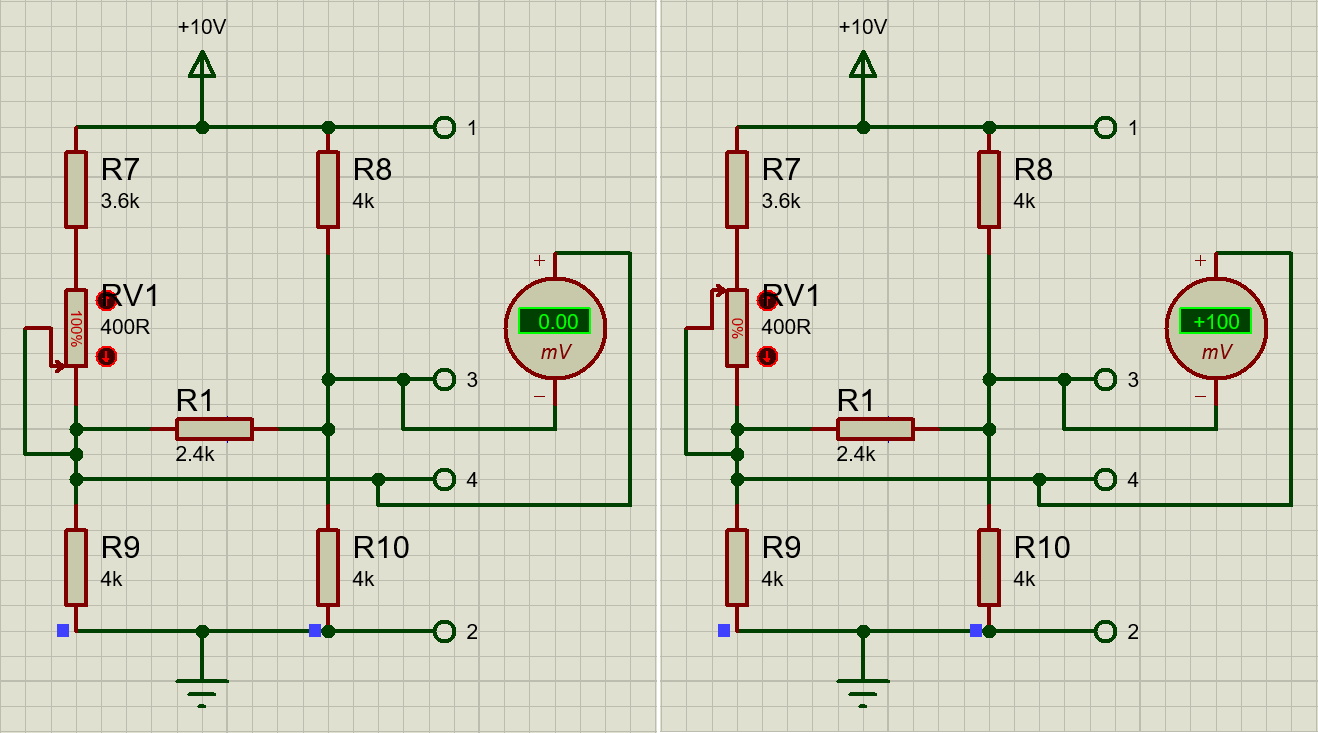Click terminal 4 in the 0.00 mV circuit
The width and height of the screenshot is (1318, 733).
444,480
